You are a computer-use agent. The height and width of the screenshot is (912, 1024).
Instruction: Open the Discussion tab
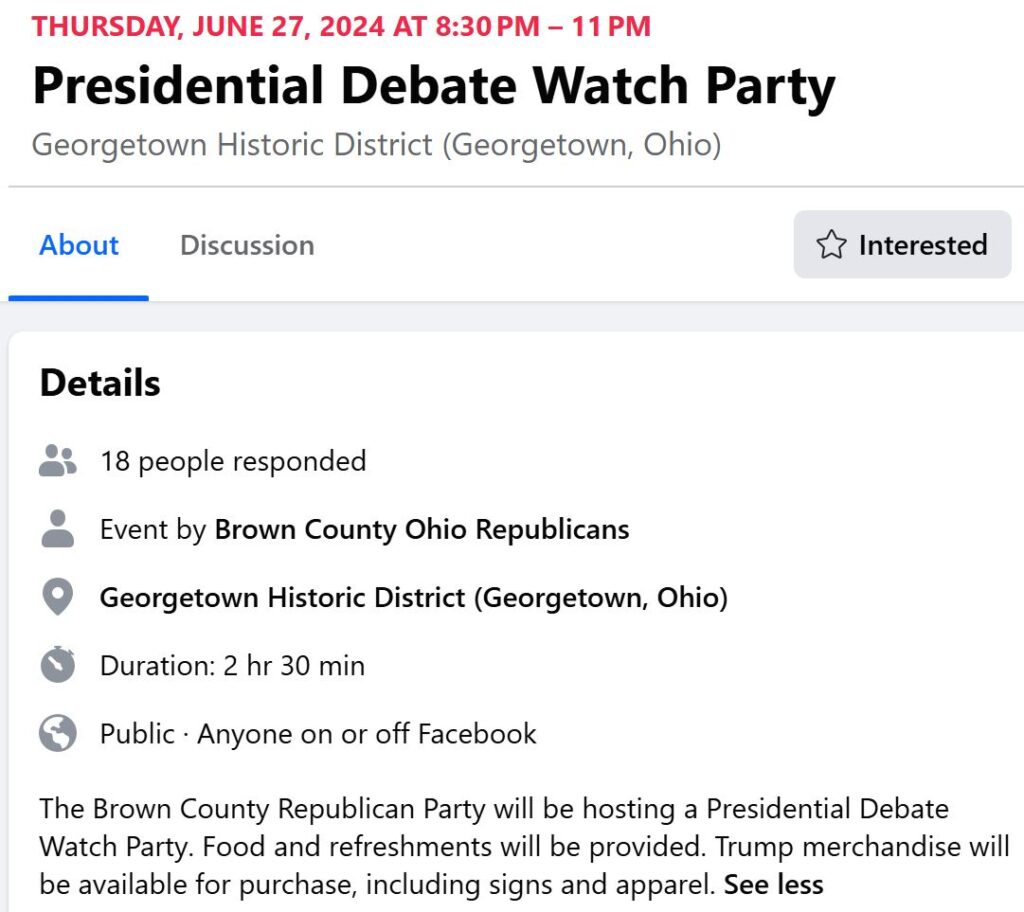point(247,245)
